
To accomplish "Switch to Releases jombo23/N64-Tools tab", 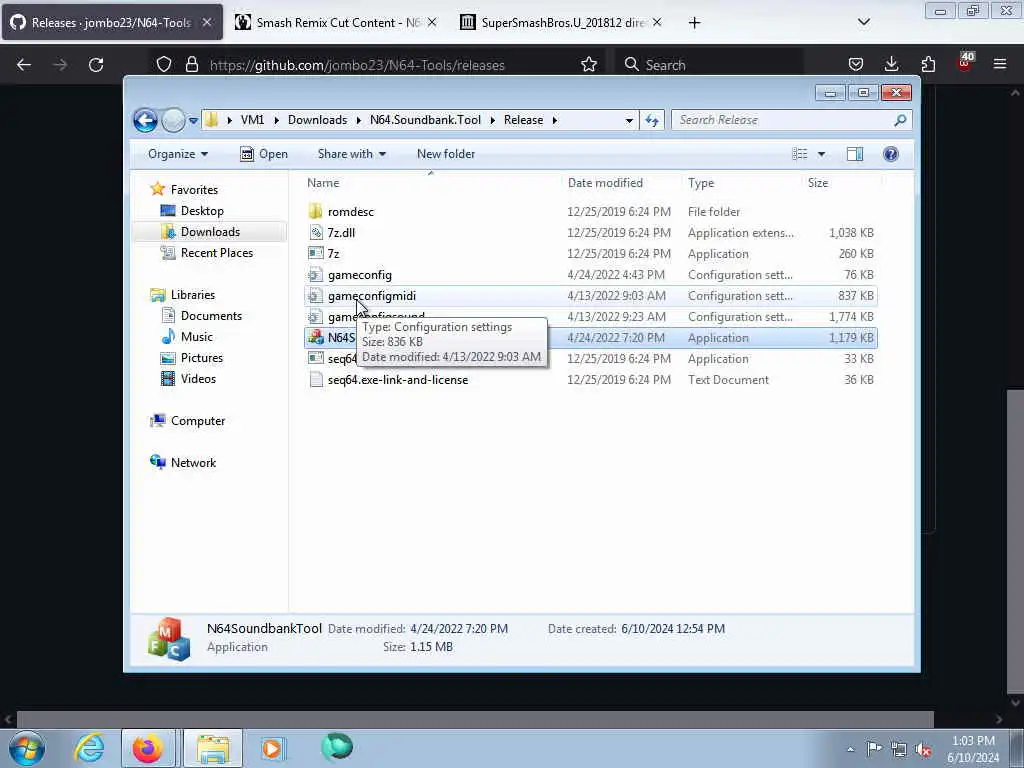I will (112, 23).
